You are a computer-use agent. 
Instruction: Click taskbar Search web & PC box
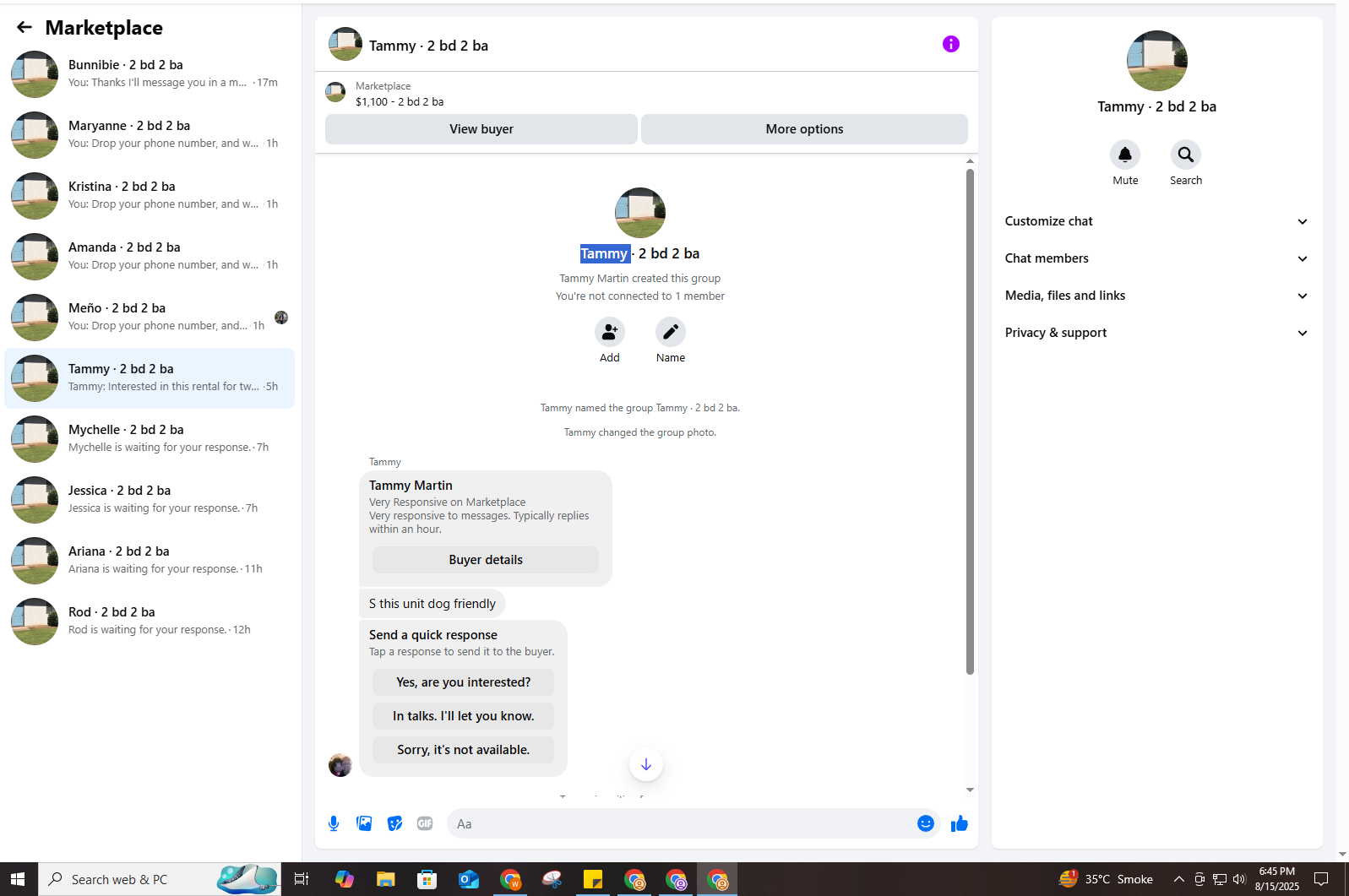[x=158, y=879]
